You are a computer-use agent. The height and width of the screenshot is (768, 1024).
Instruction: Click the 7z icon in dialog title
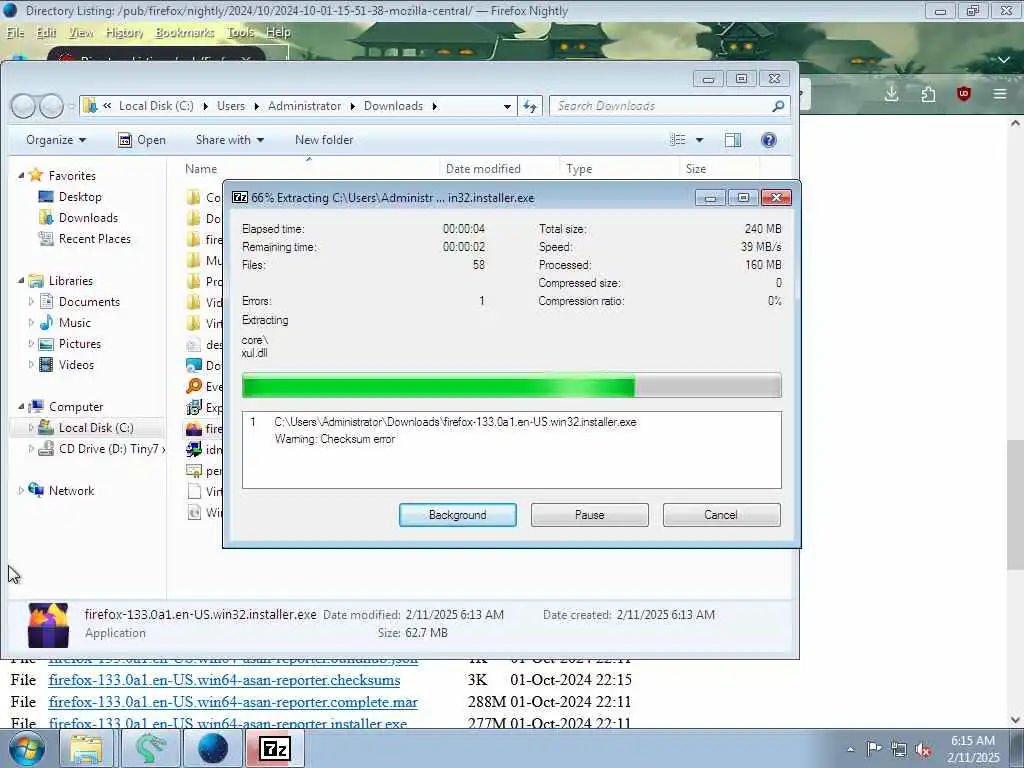click(240, 197)
